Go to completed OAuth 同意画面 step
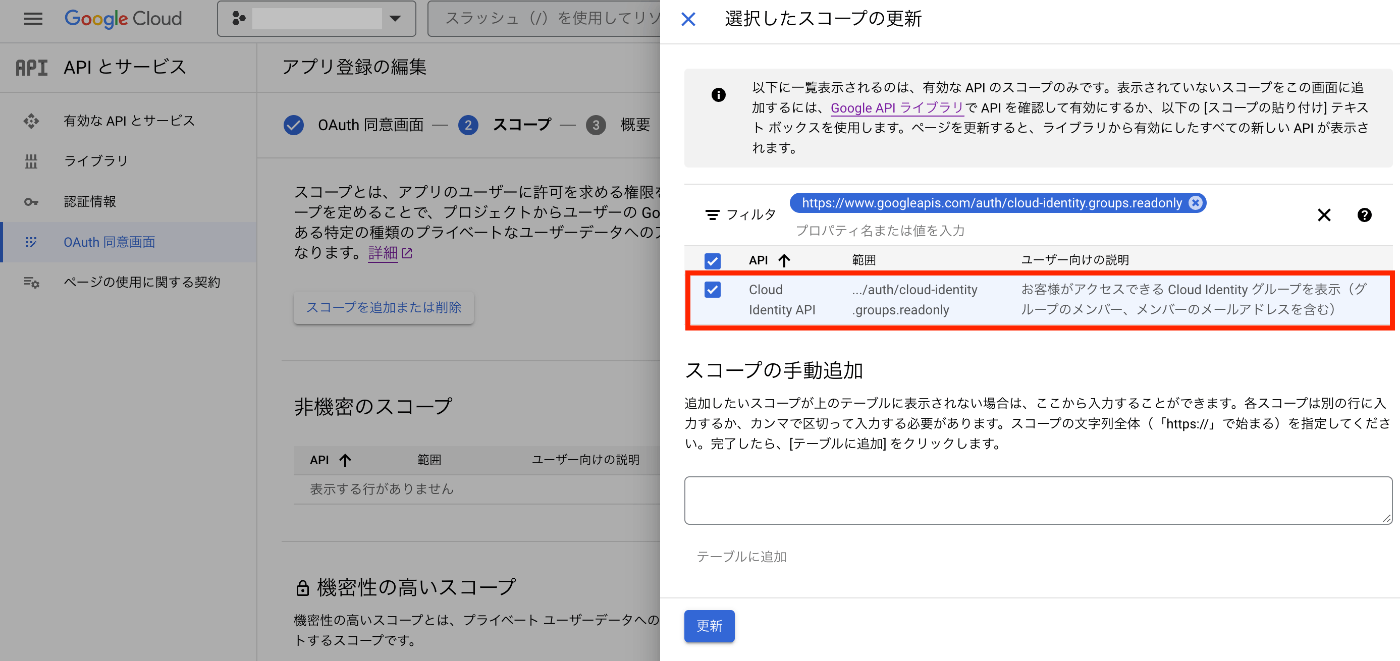The image size is (1400, 661). click(x=352, y=125)
